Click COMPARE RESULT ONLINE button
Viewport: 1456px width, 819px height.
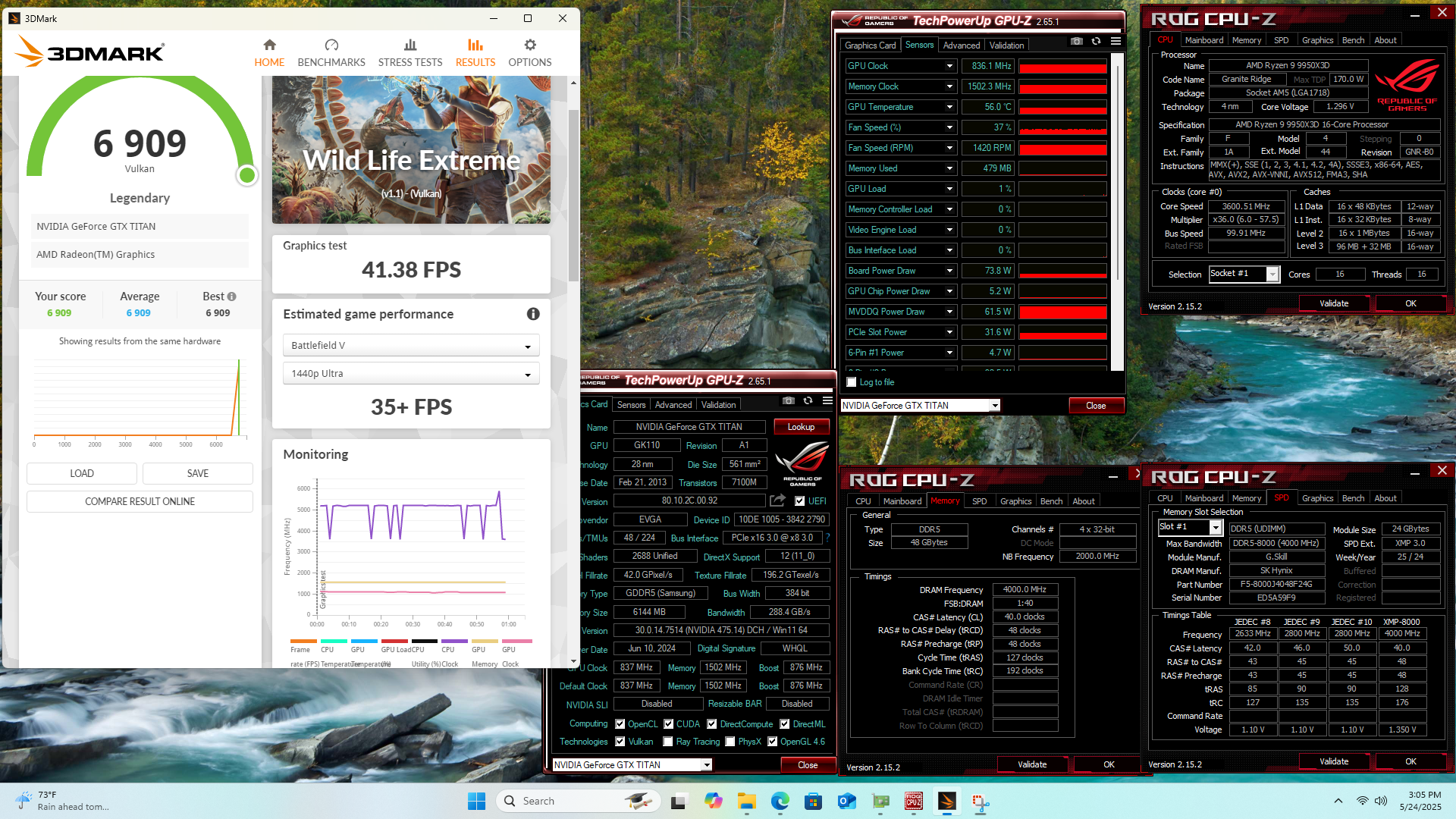(x=140, y=501)
